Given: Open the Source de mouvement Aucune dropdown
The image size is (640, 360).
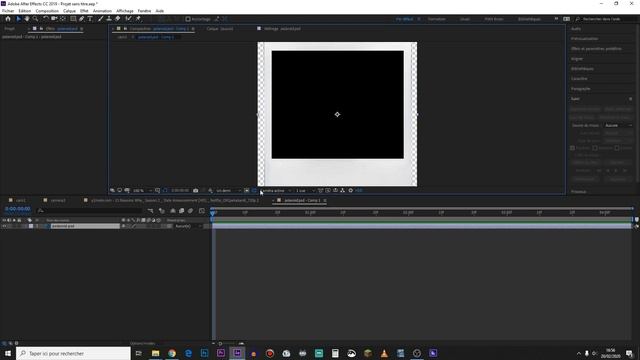Looking at the screenshot, I should pos(618,125).
